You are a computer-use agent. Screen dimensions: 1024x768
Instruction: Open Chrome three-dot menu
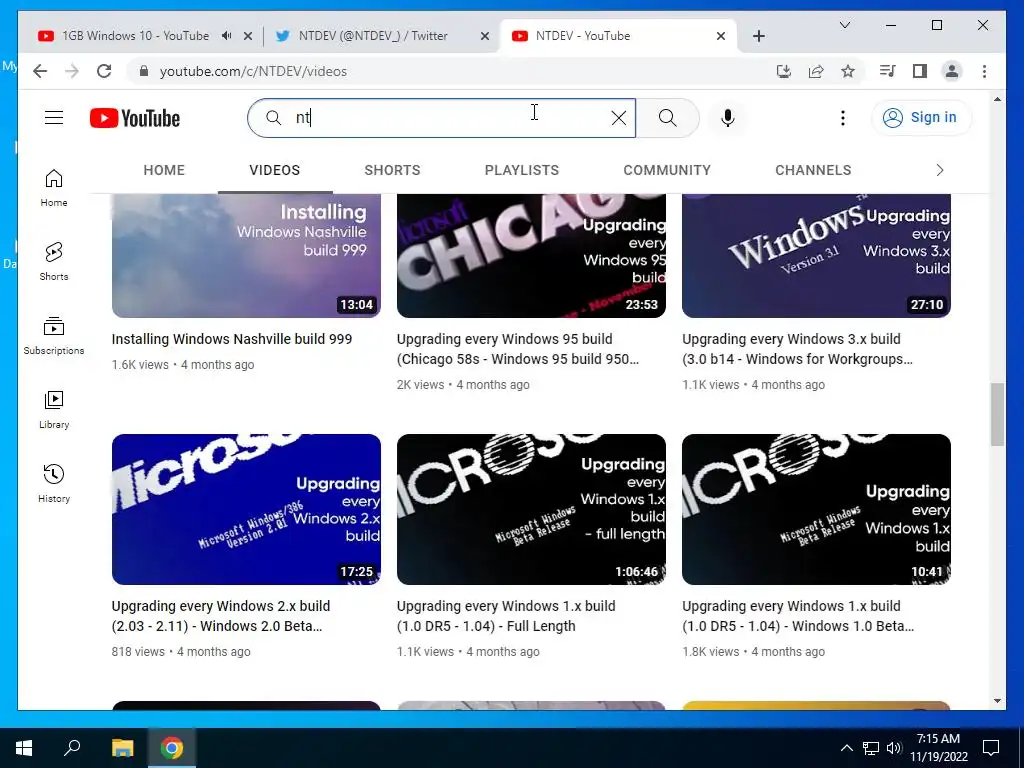click(984, 71)
